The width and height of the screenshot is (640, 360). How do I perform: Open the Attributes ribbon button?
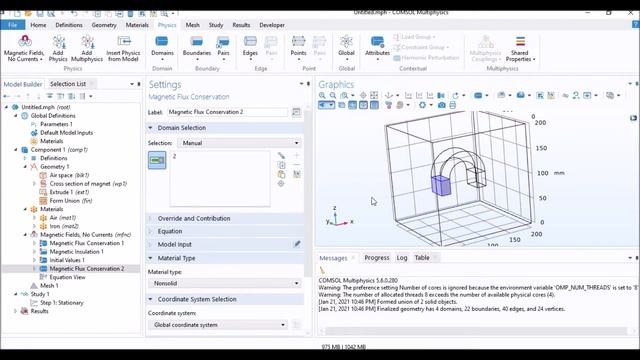point(377,48)
